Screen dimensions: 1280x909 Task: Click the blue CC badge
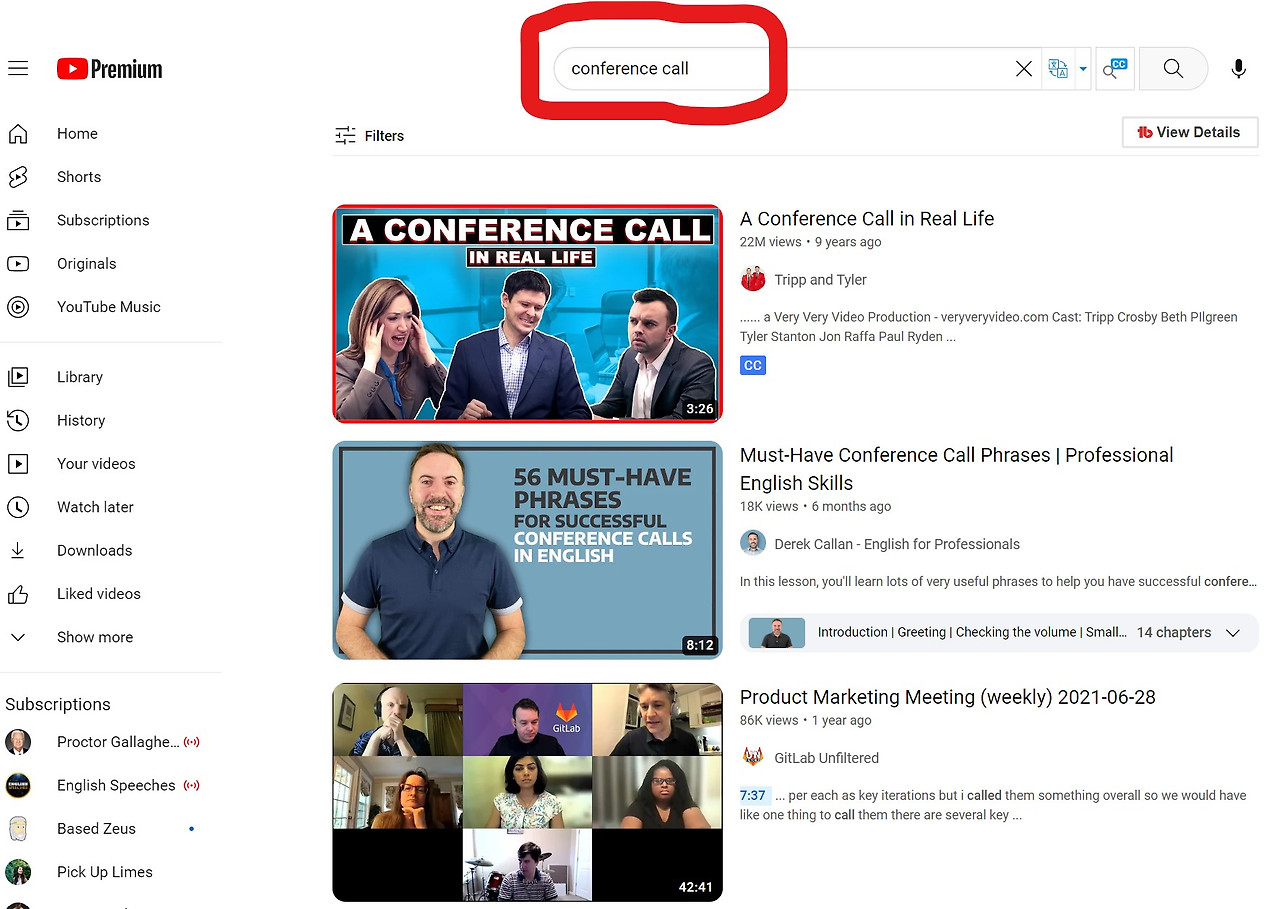pos(753,365)
